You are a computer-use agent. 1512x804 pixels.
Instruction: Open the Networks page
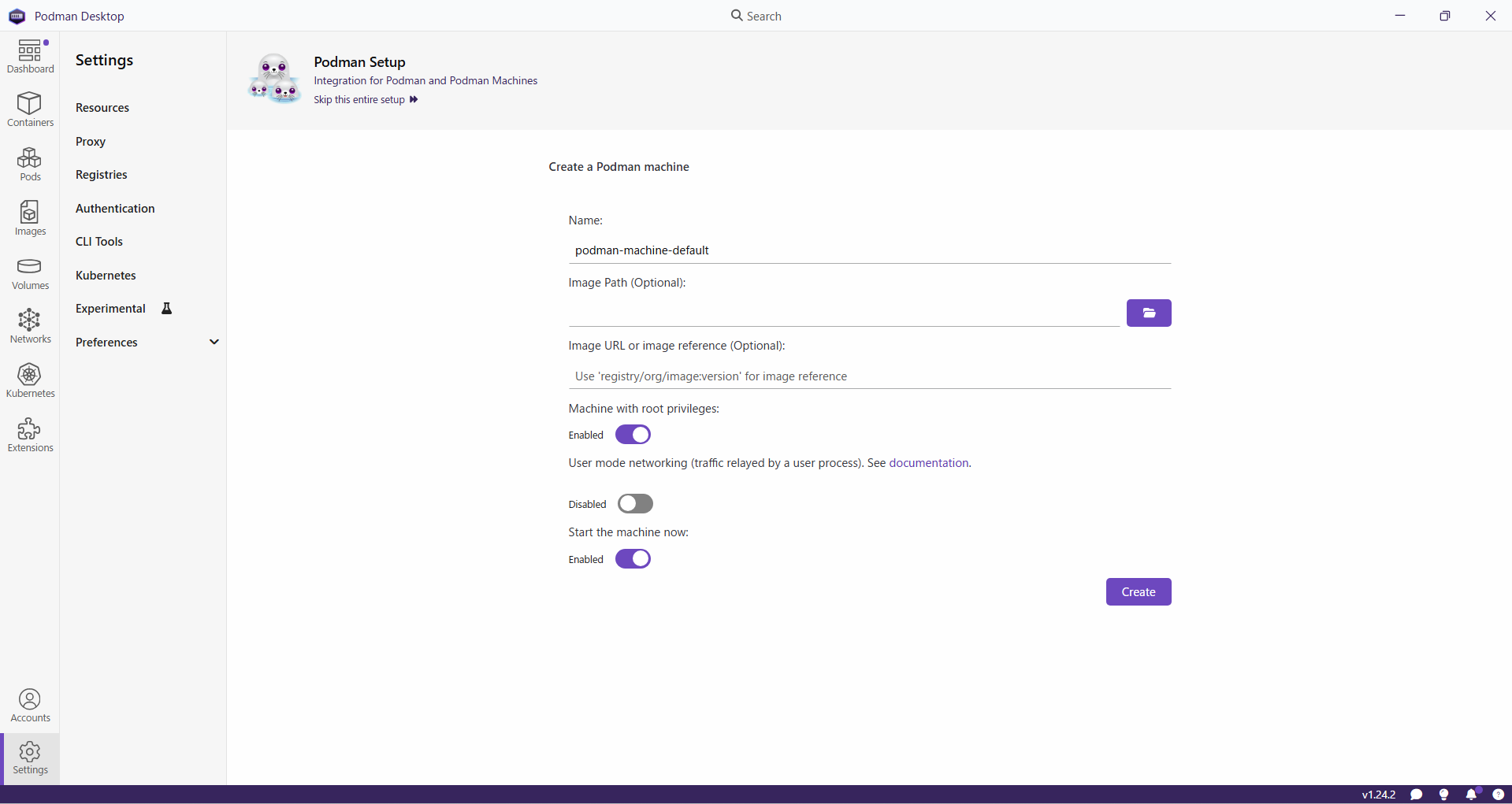point(30,326)
